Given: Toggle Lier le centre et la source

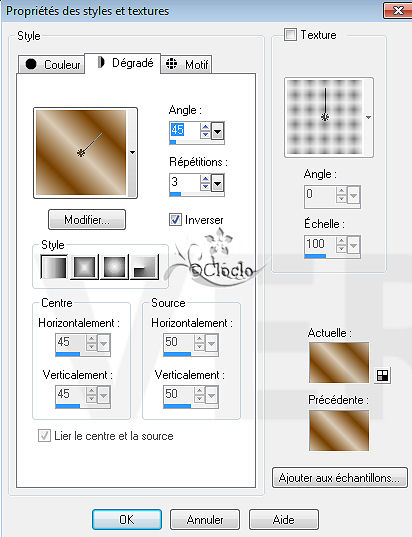Looking at the screenshot, I should pyautogui.click(x=44, y=436).
